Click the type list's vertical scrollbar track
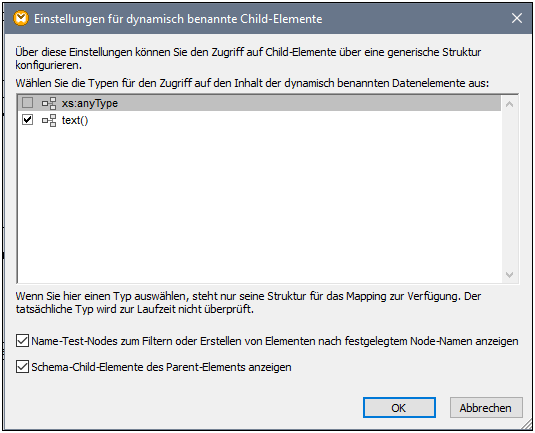 tap(509, 189)
